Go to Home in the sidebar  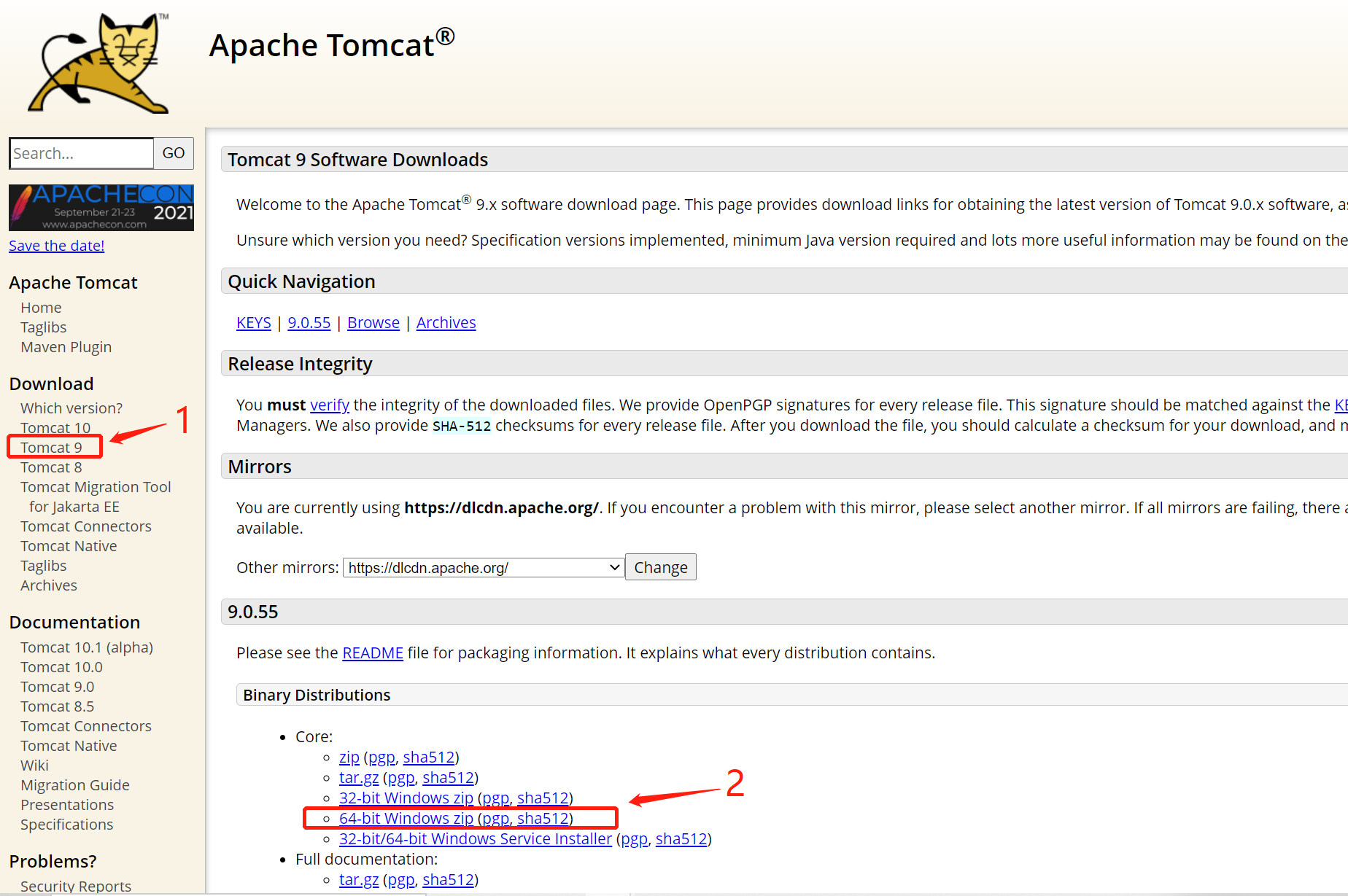tap(41, 308)
